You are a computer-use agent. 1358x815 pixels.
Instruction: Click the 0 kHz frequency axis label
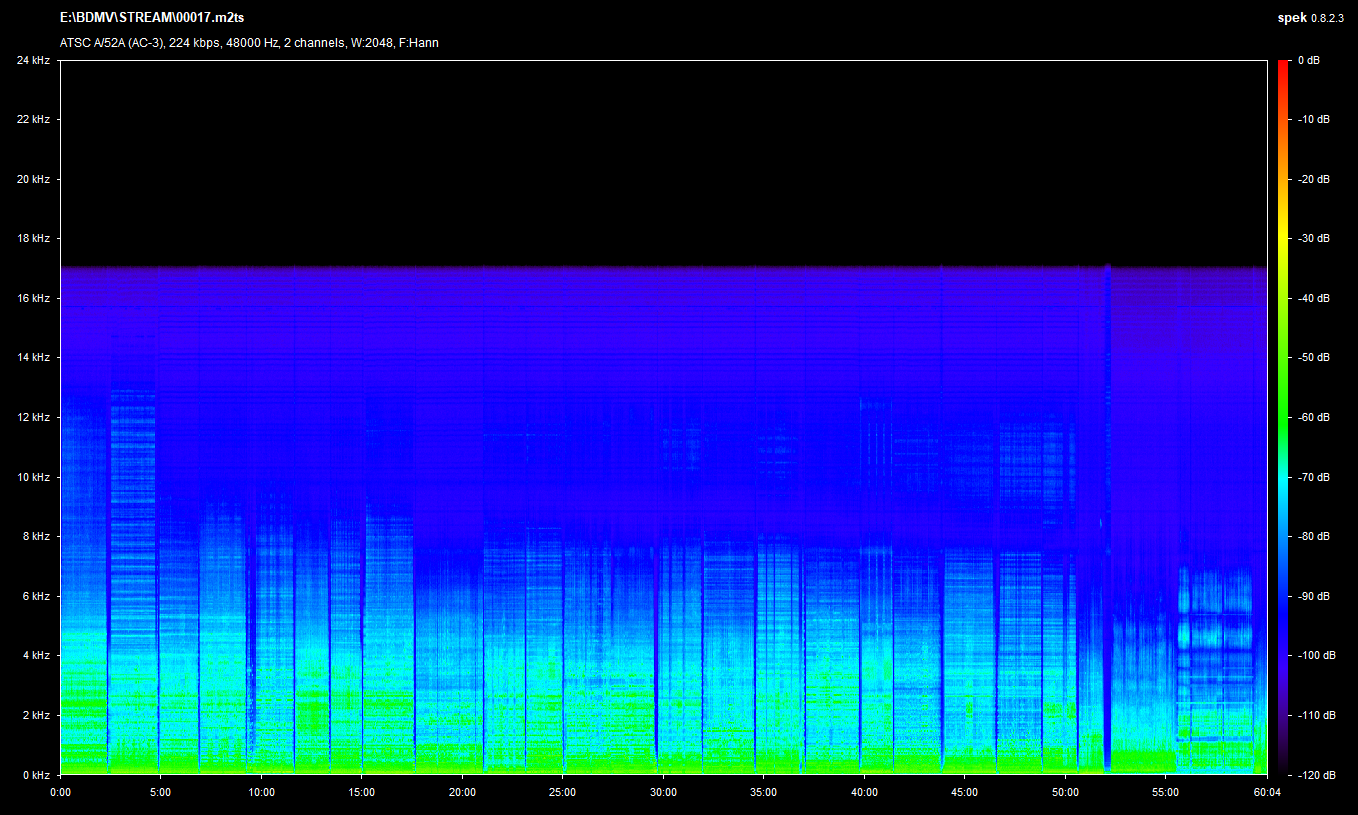pyautogui.click(x=35, y=775)
